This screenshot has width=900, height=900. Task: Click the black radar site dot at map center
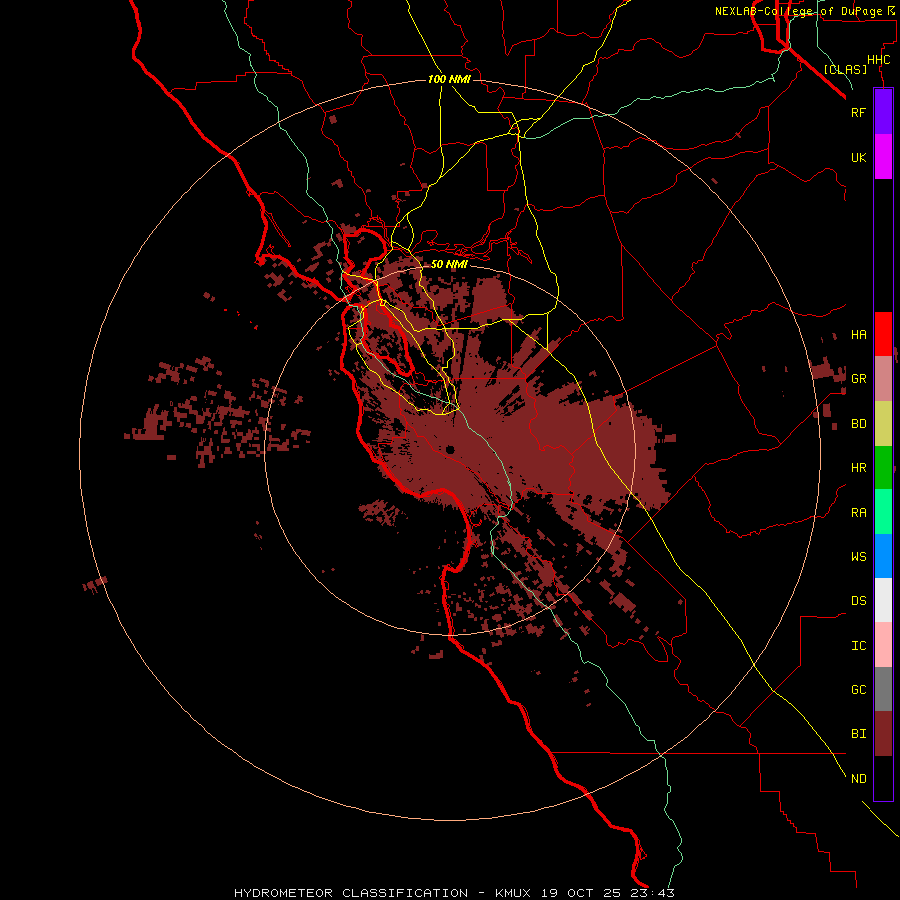(x=450, y=449)
